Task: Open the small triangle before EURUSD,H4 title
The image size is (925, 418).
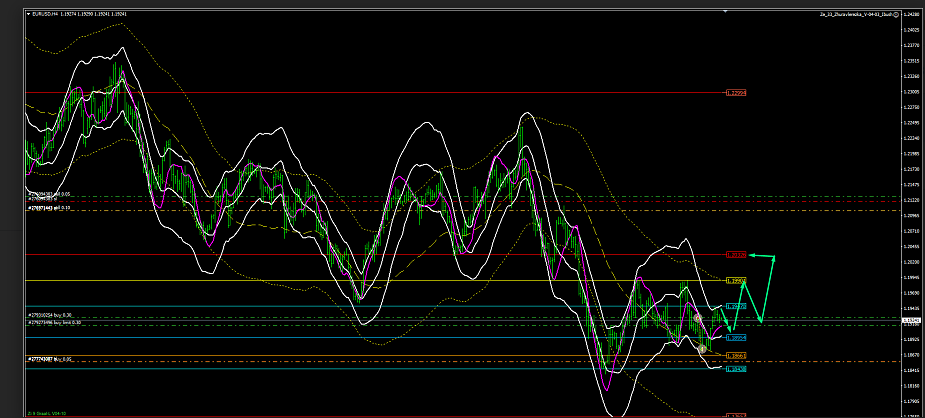Action: 28,14
